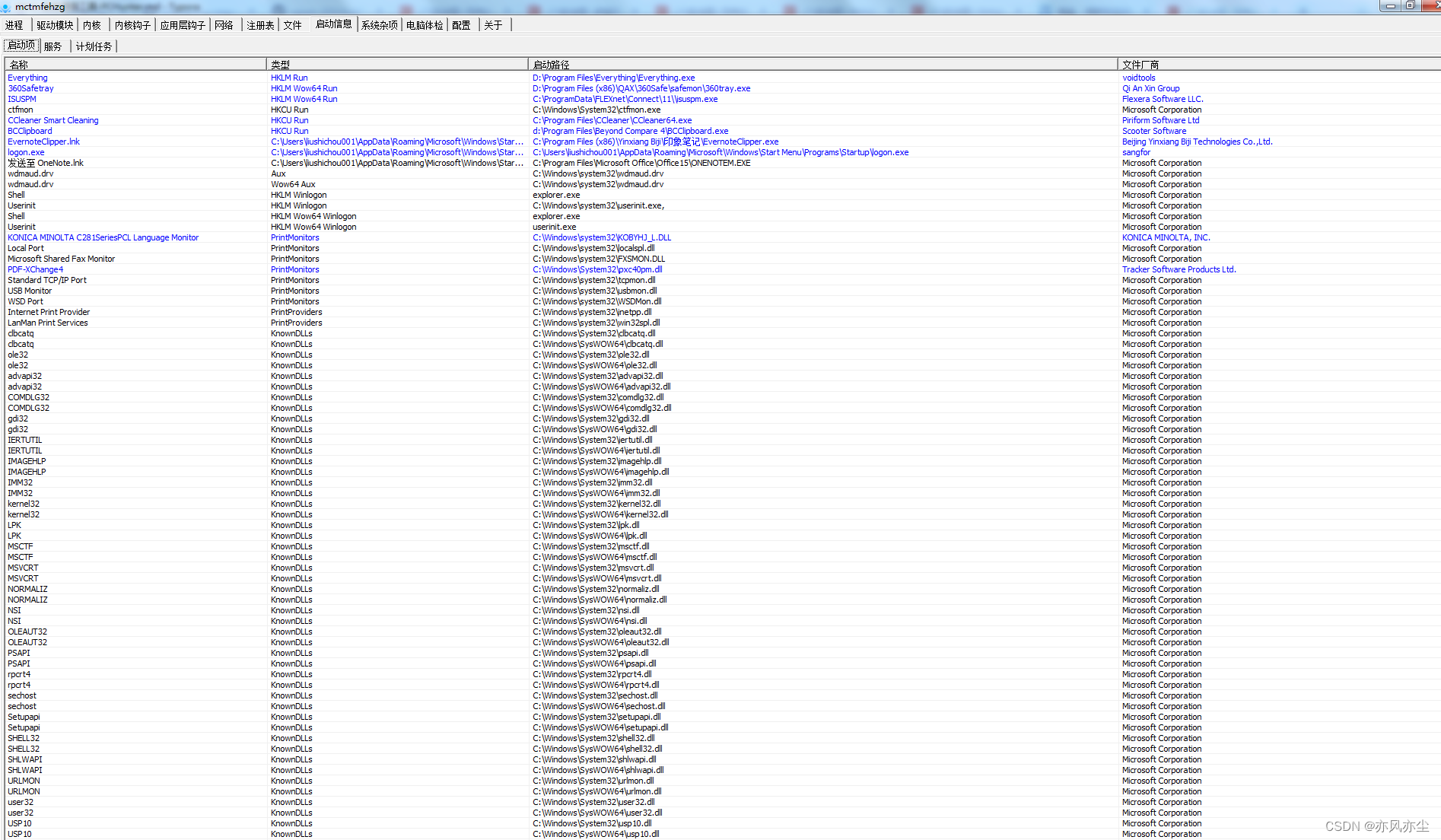Screen dimensions: 1441x840
Task: Open the 计划任务 sub-tab
Action: (94, 46)
